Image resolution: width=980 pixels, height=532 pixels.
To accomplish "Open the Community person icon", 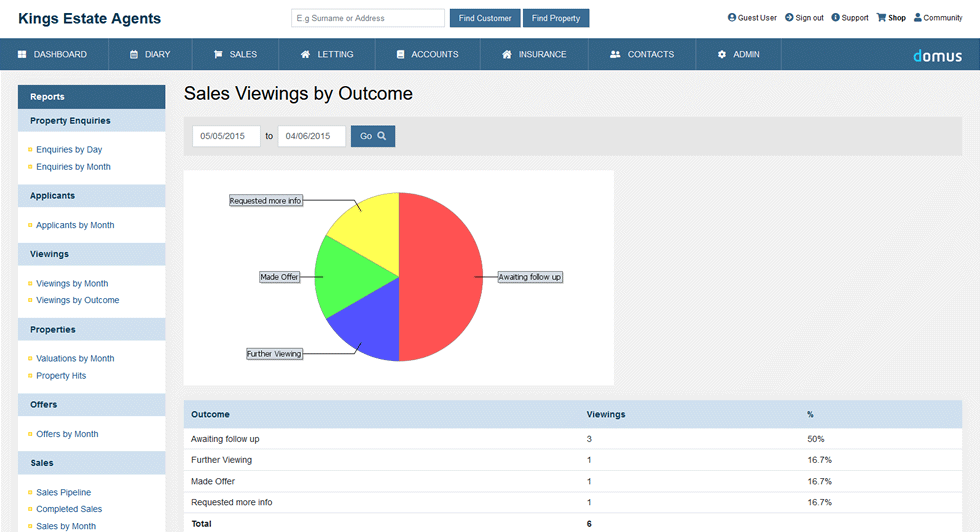I will (x=917, y=18).
